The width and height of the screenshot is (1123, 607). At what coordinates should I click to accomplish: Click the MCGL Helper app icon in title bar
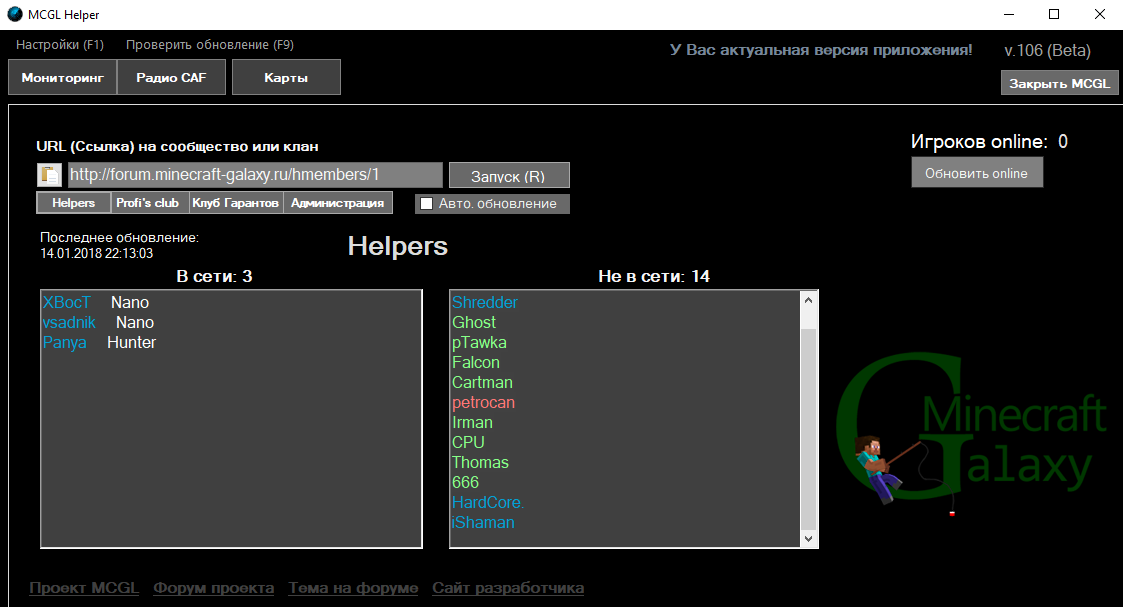15,14
